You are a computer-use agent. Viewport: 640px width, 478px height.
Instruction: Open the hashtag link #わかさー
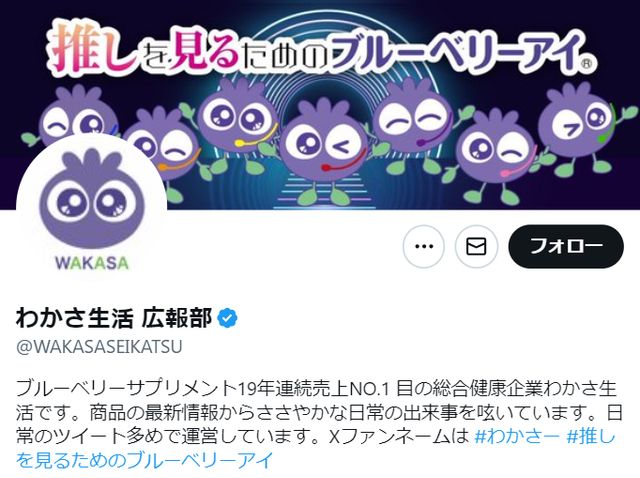point(517,437)
